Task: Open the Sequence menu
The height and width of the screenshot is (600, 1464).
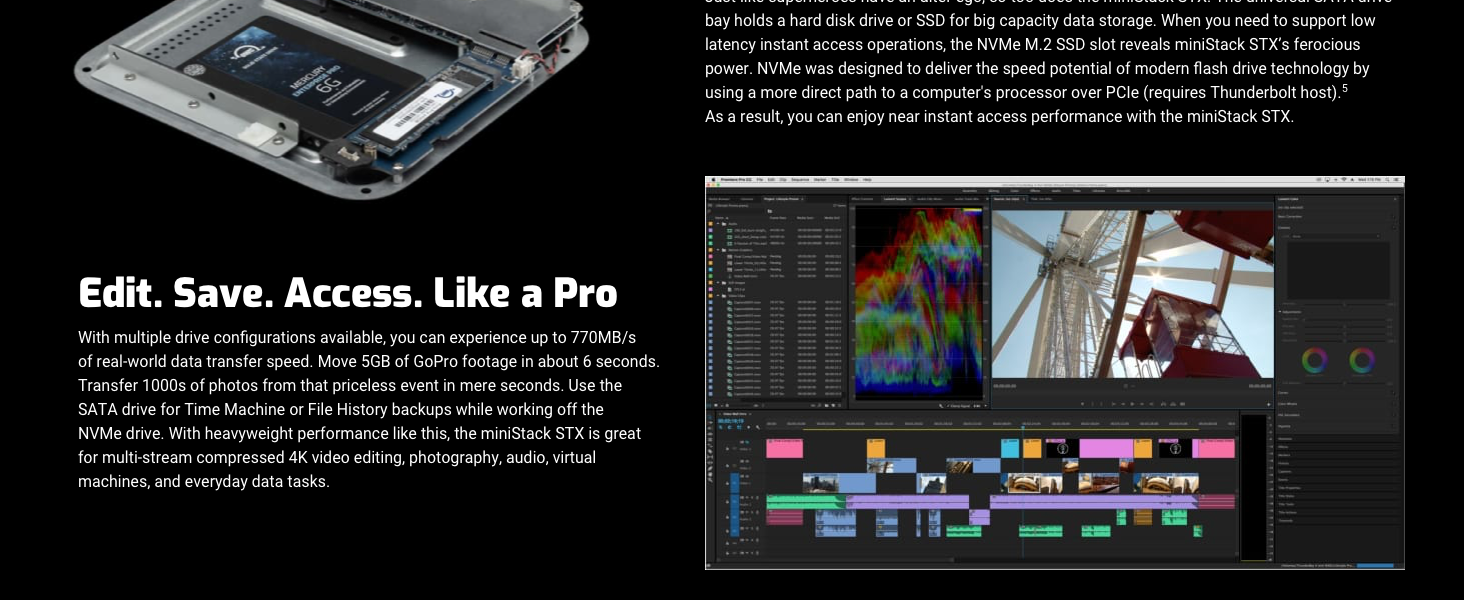Action: click(x=800, y=180)
